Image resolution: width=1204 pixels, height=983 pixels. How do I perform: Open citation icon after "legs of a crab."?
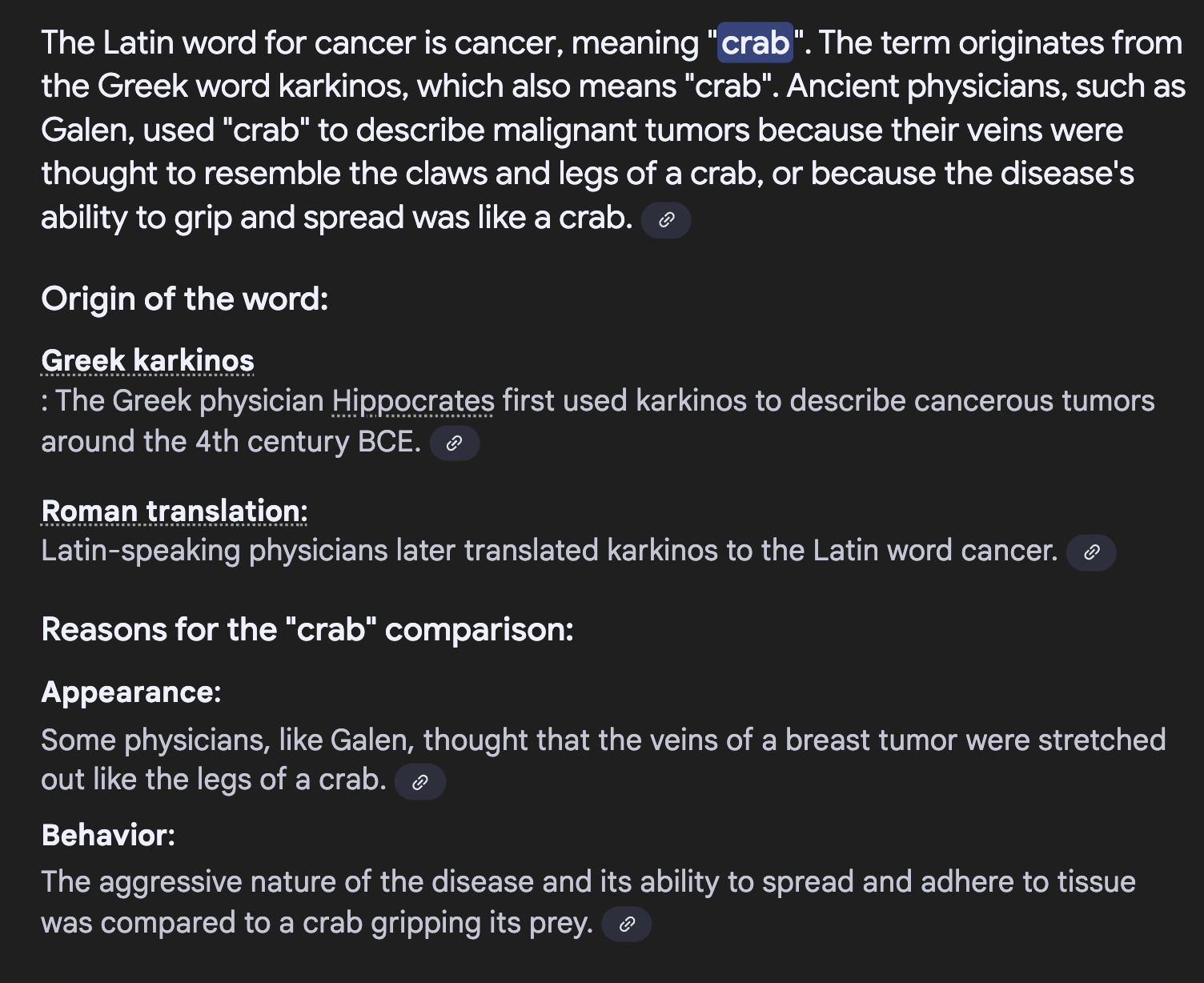pos(419,782)
